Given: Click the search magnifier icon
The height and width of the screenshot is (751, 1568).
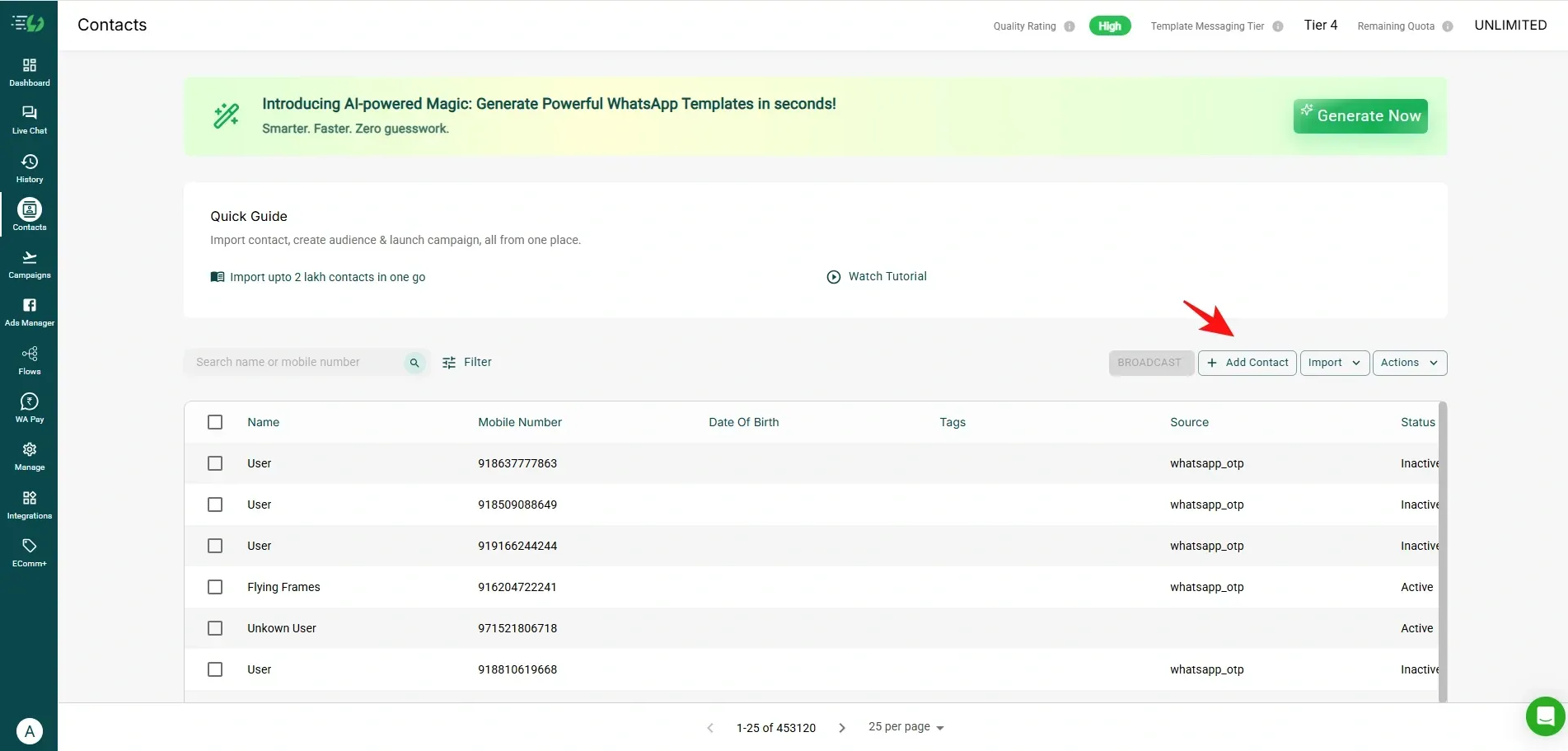Looking at the screenshot, I should pos(414,363).
